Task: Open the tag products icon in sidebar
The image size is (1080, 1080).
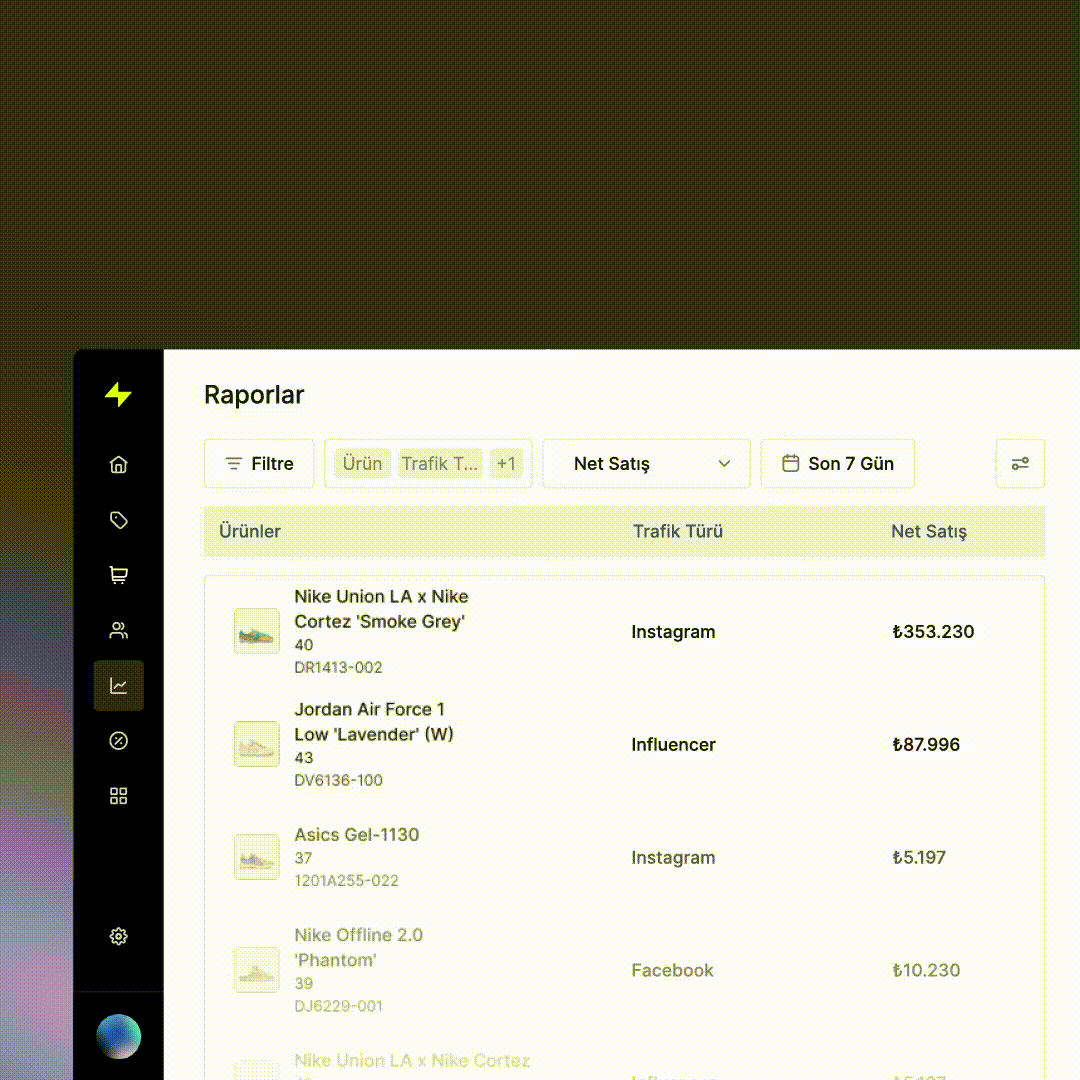Action: click(x=118, y=520)
